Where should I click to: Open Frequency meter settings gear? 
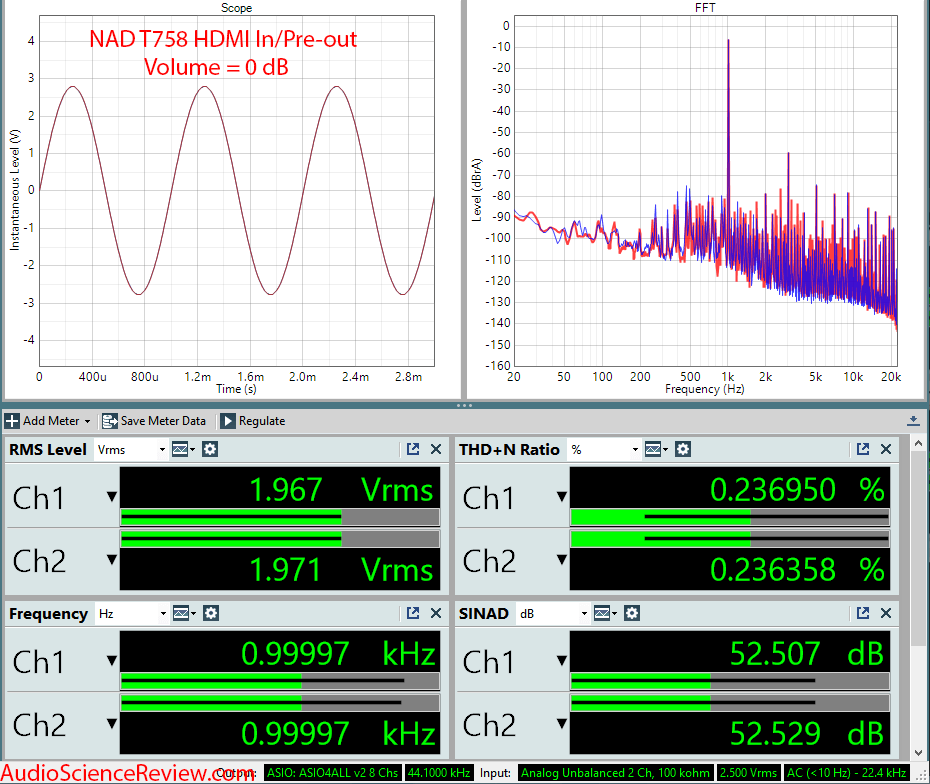pyautogui.click(x=211, y=613)
